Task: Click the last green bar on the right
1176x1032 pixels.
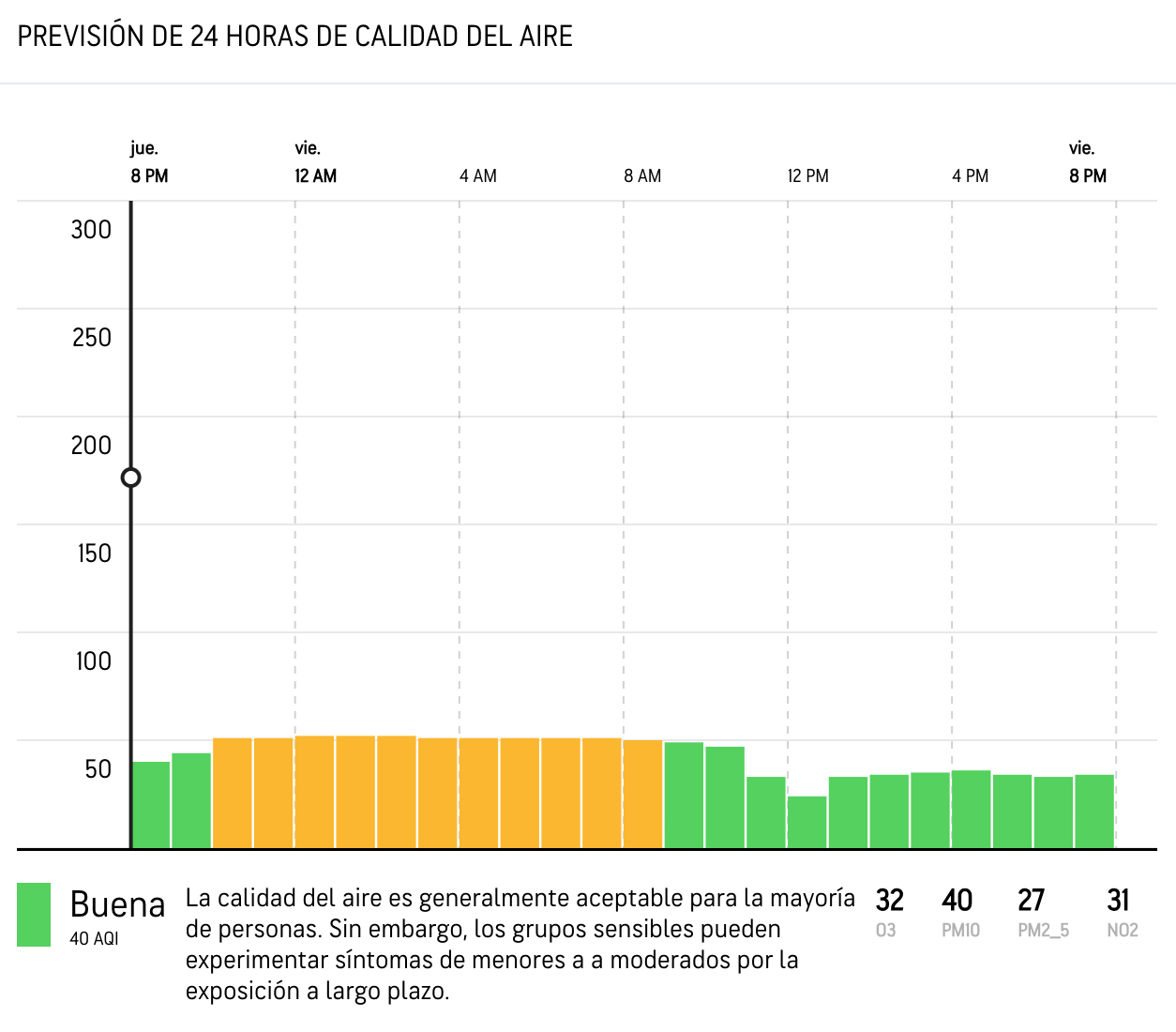Action: point(1094,812)
